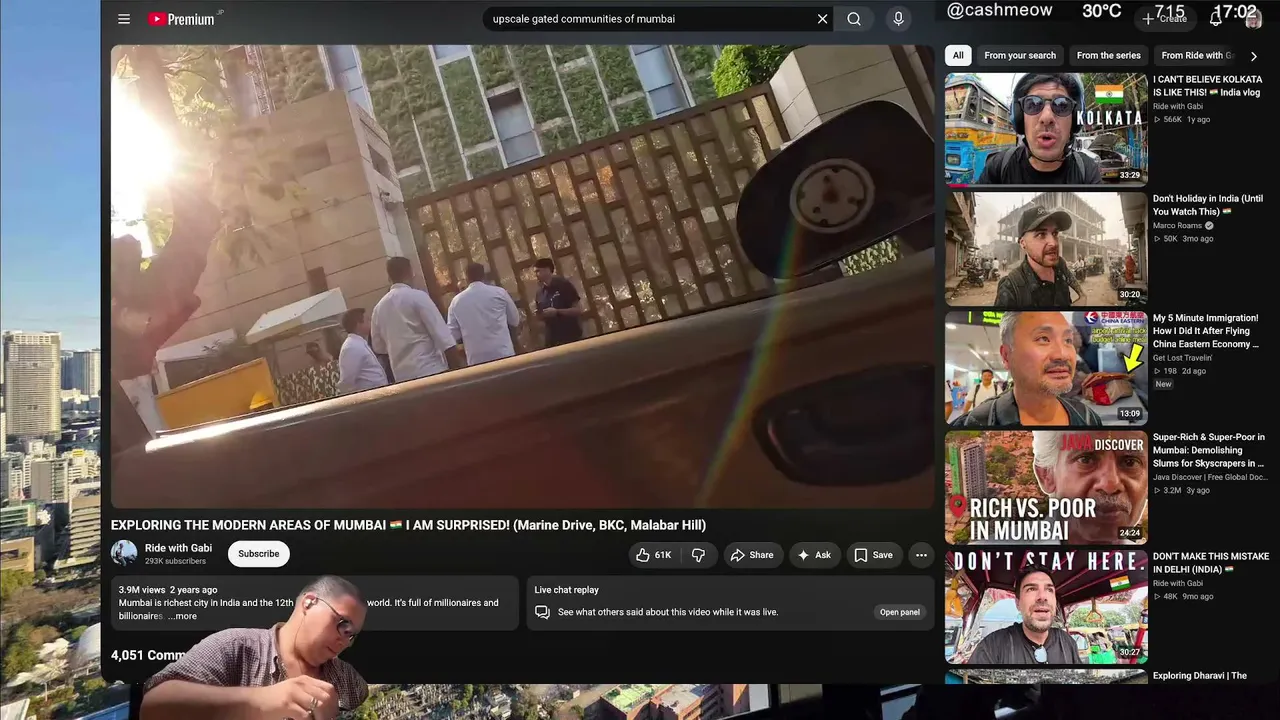1280x720 pixels.
Task: Click 50K 3mo ago video stats
Action: [1183, 239]
